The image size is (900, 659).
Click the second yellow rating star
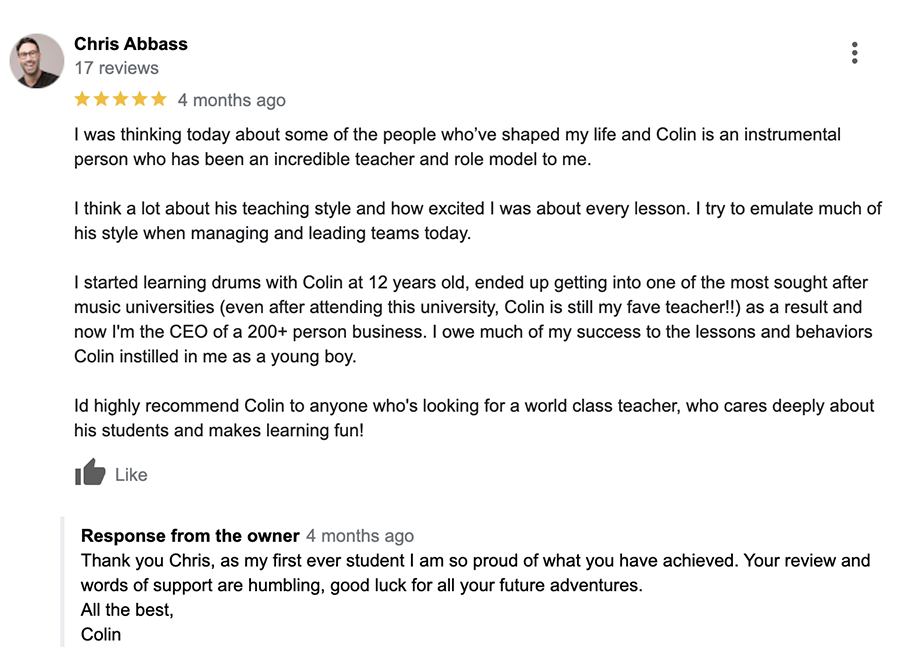pyautogui.click(x=101, y=99)
